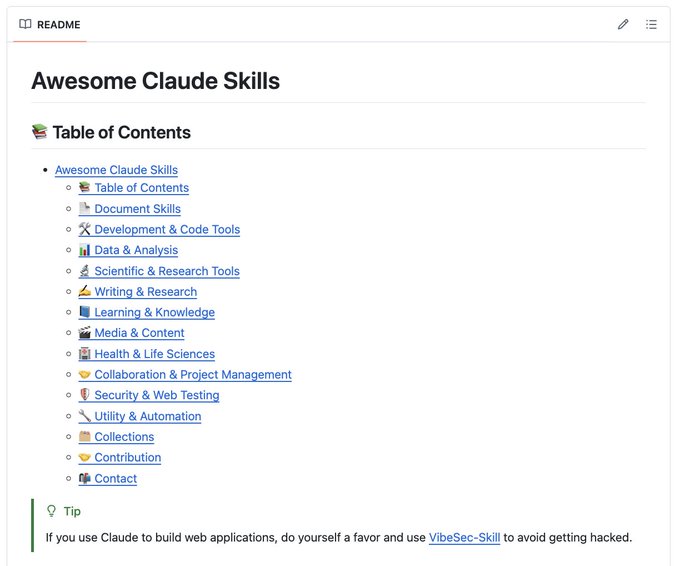The width and height of the screenshot is (680, 566).
Task: Click the hammer and wrench emoji beside Development
Action: pos(85,229)
